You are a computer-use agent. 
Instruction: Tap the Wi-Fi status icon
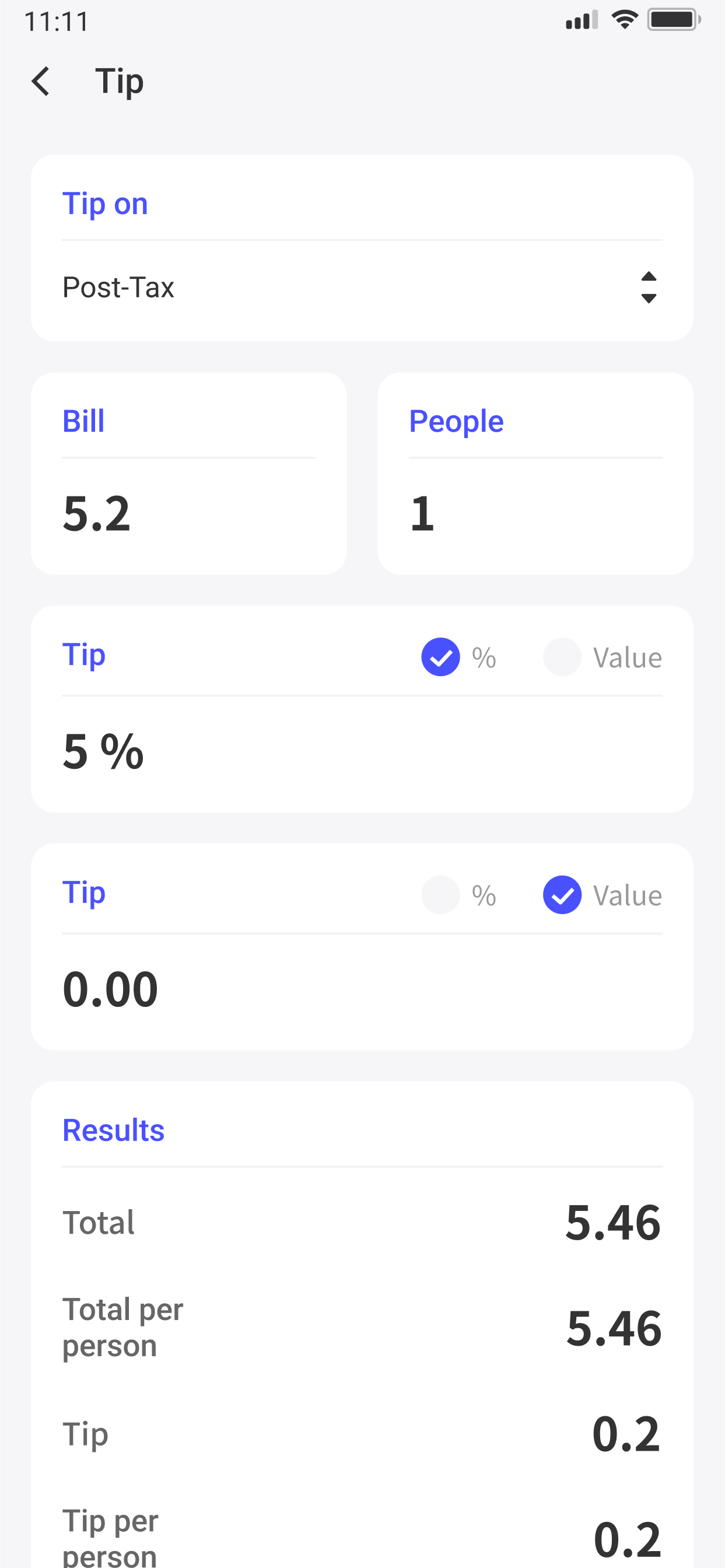point(624,20)
